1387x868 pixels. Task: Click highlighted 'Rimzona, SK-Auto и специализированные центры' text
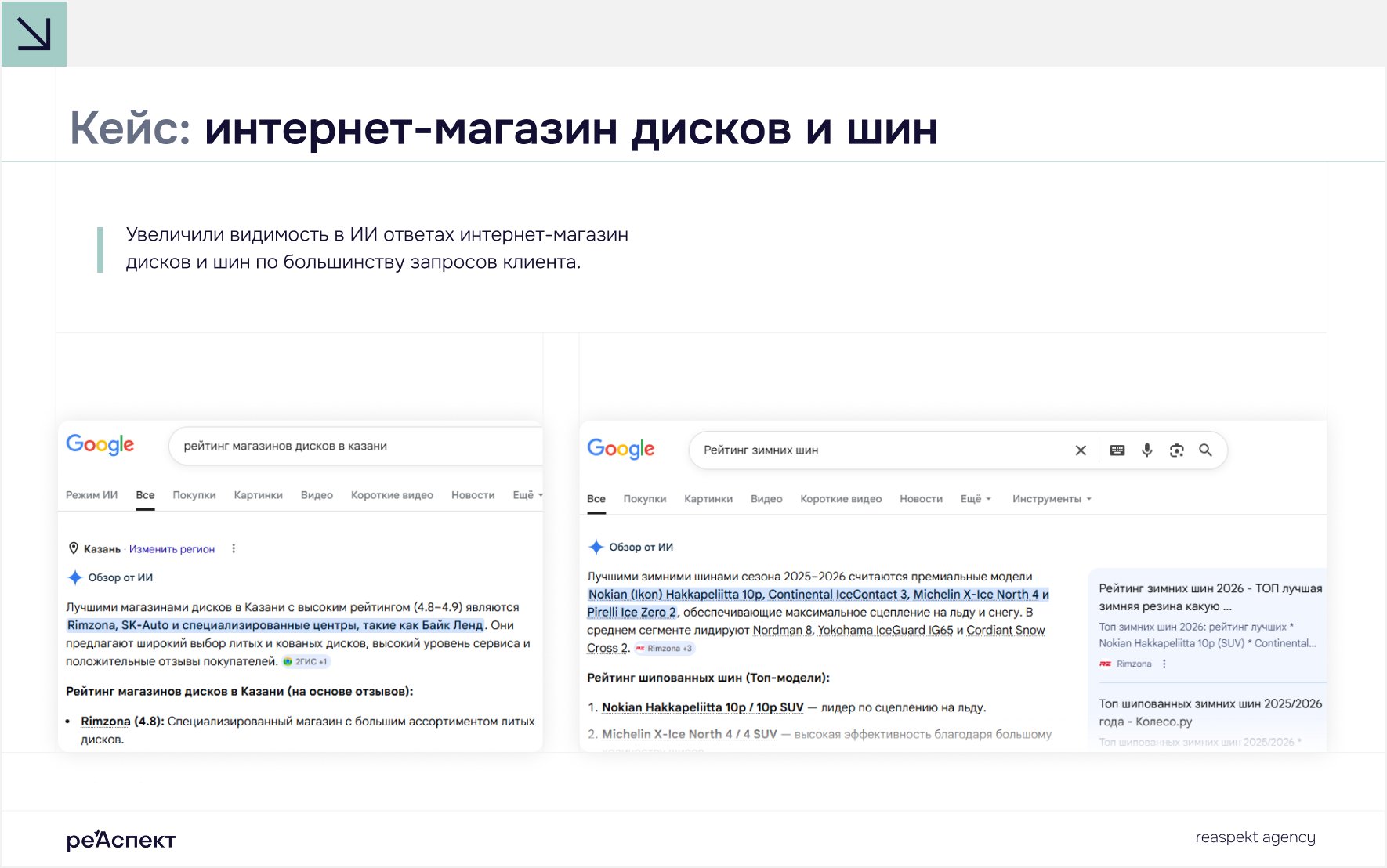coord(275,625)
